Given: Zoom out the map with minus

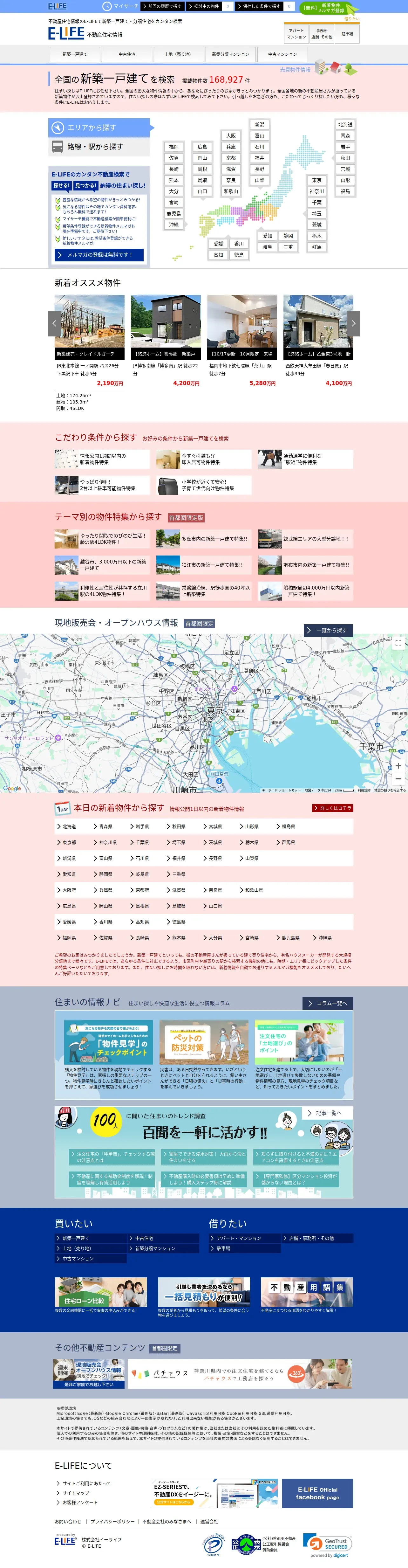Looking at the screenshot, I should (x=398, y=778).
